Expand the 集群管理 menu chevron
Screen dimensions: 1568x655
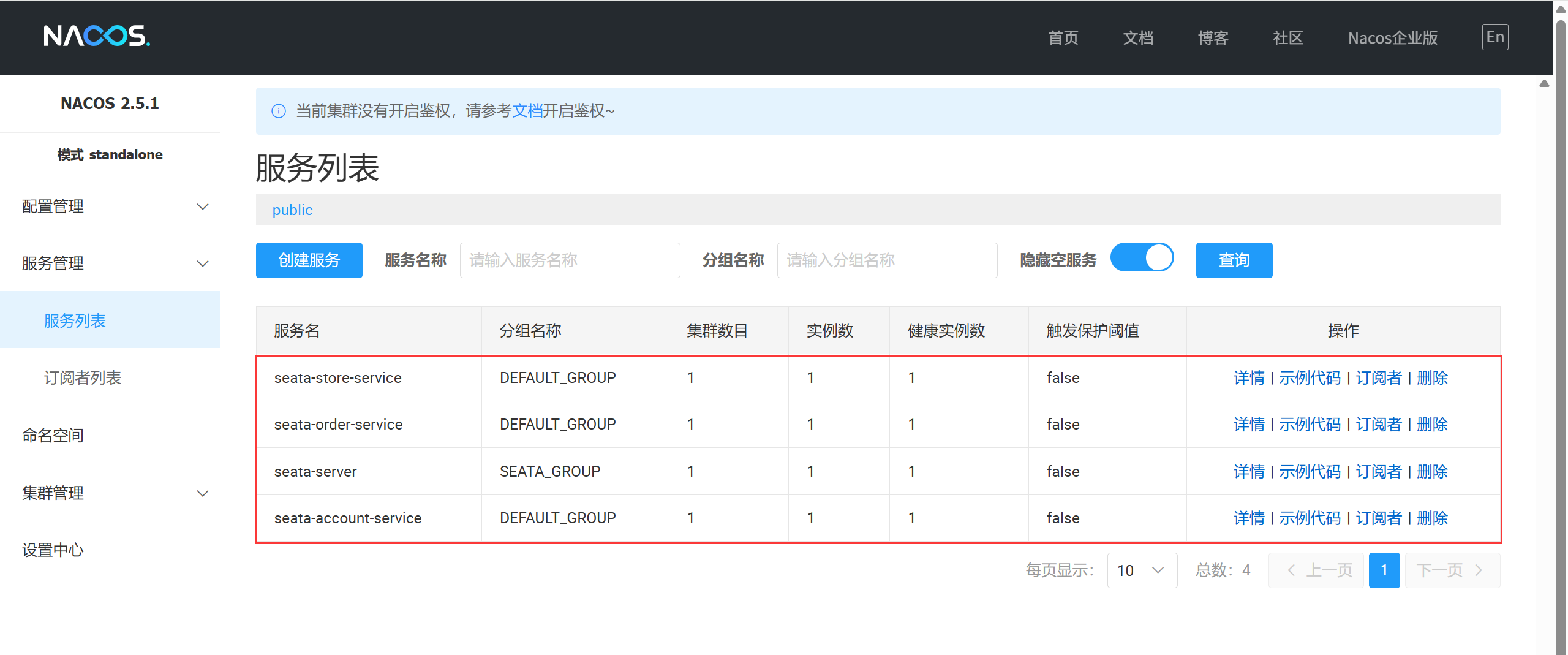coord(203,493)
